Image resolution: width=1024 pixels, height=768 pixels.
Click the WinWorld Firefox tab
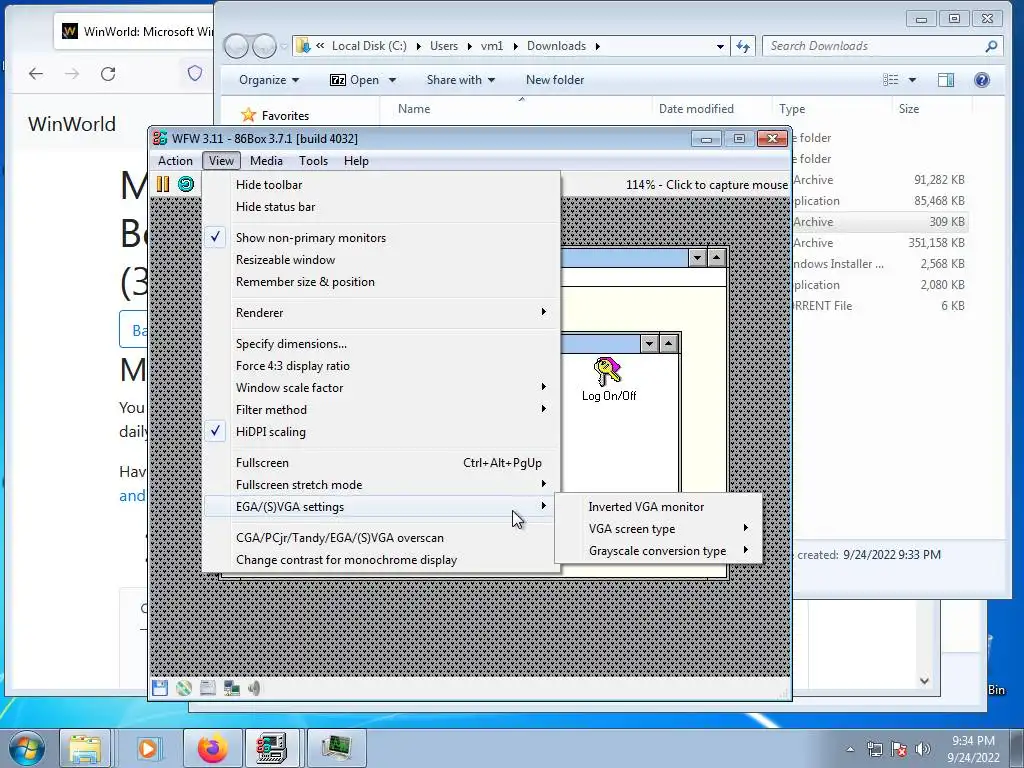pos(134,31)
